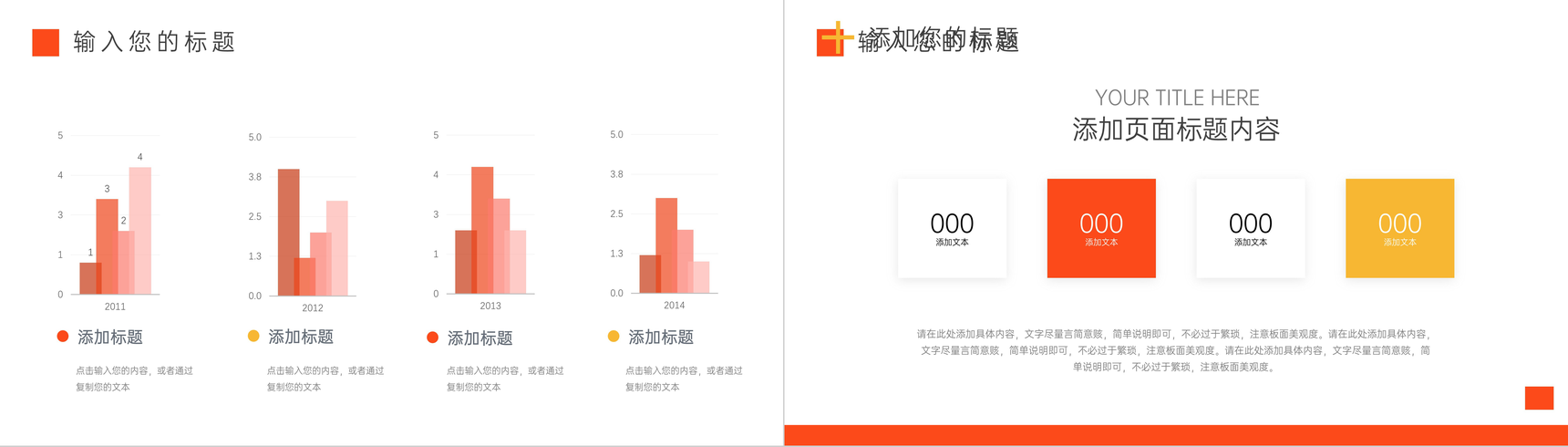Select the 2012 year label
1568x447 pixels.
[x=313, y=308]
